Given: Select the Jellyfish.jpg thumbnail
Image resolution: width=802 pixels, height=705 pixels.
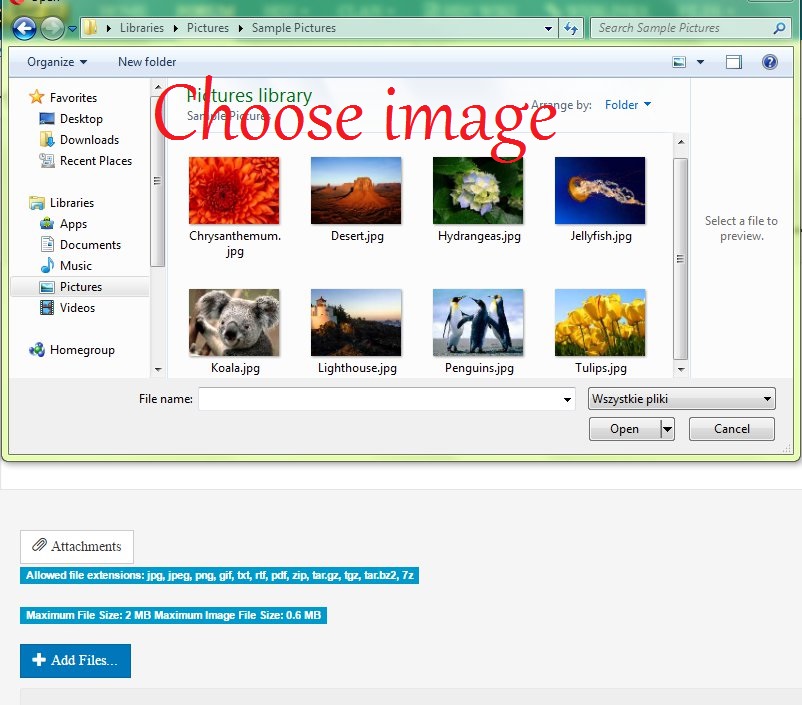Looking at the screenshot, I should coord(600,190).
